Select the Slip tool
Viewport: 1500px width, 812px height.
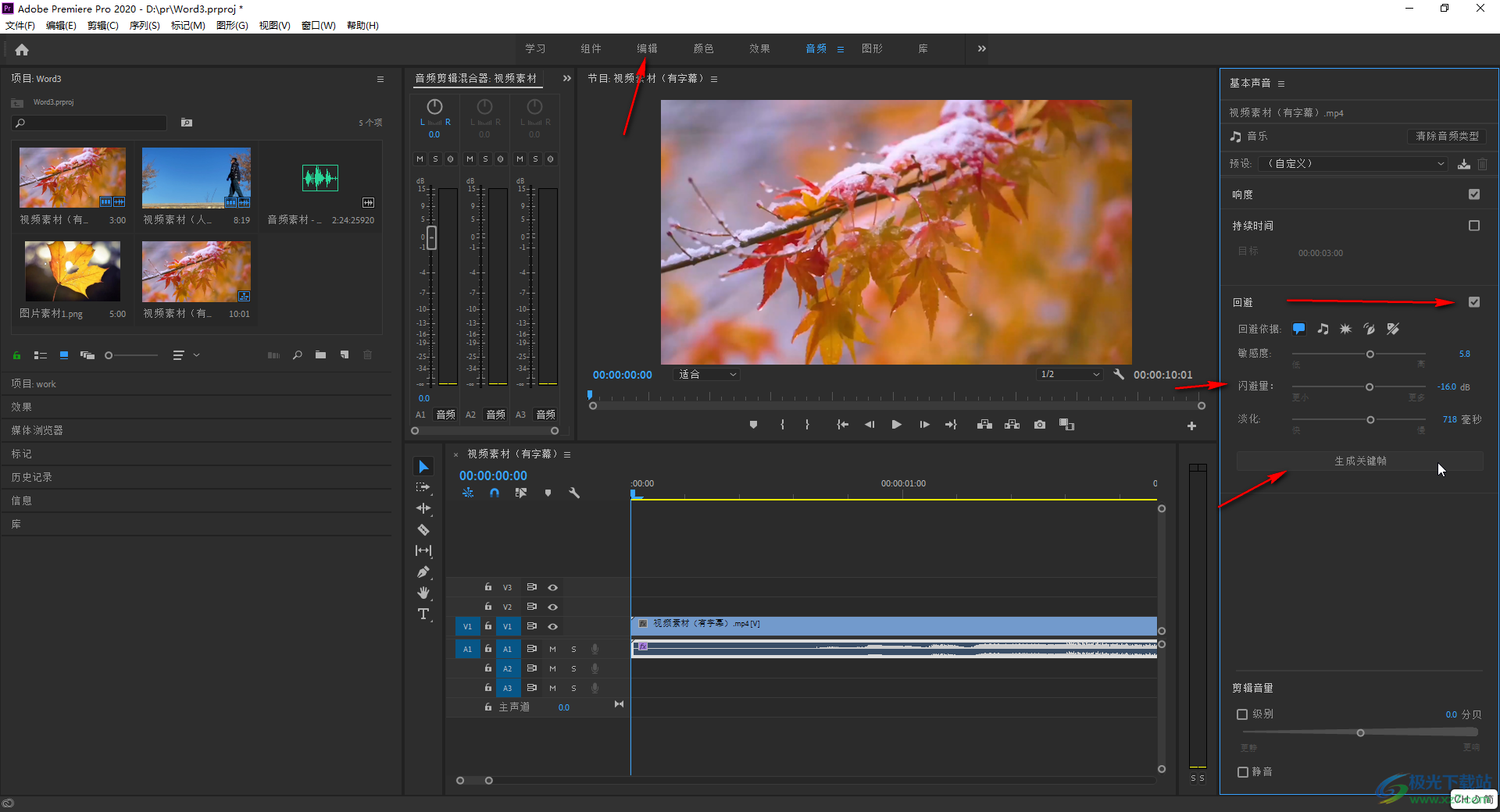pos(423,550)
